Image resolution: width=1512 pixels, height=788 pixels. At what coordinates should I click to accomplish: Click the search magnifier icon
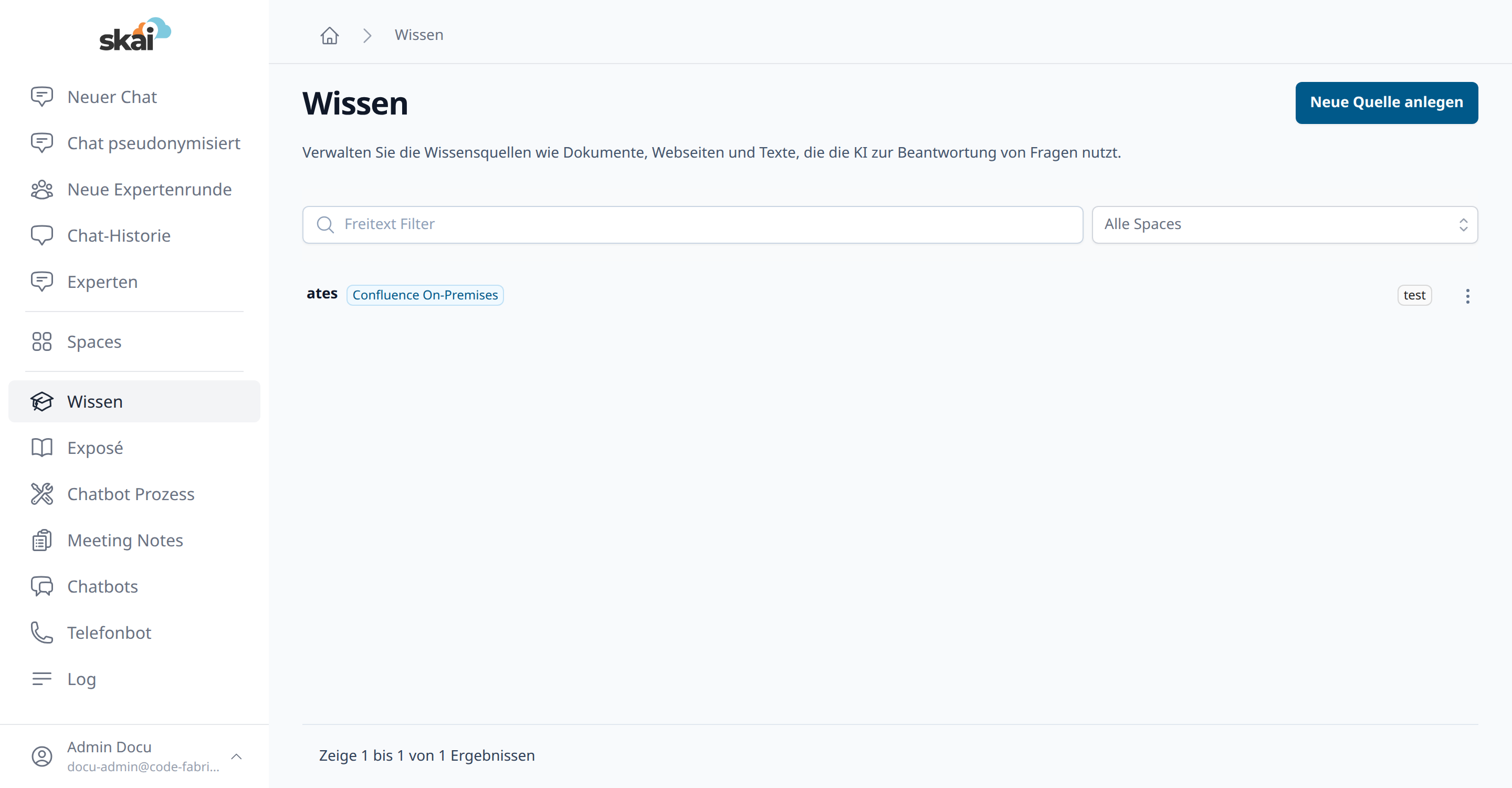pyautogui.click(x=324, y=225)
